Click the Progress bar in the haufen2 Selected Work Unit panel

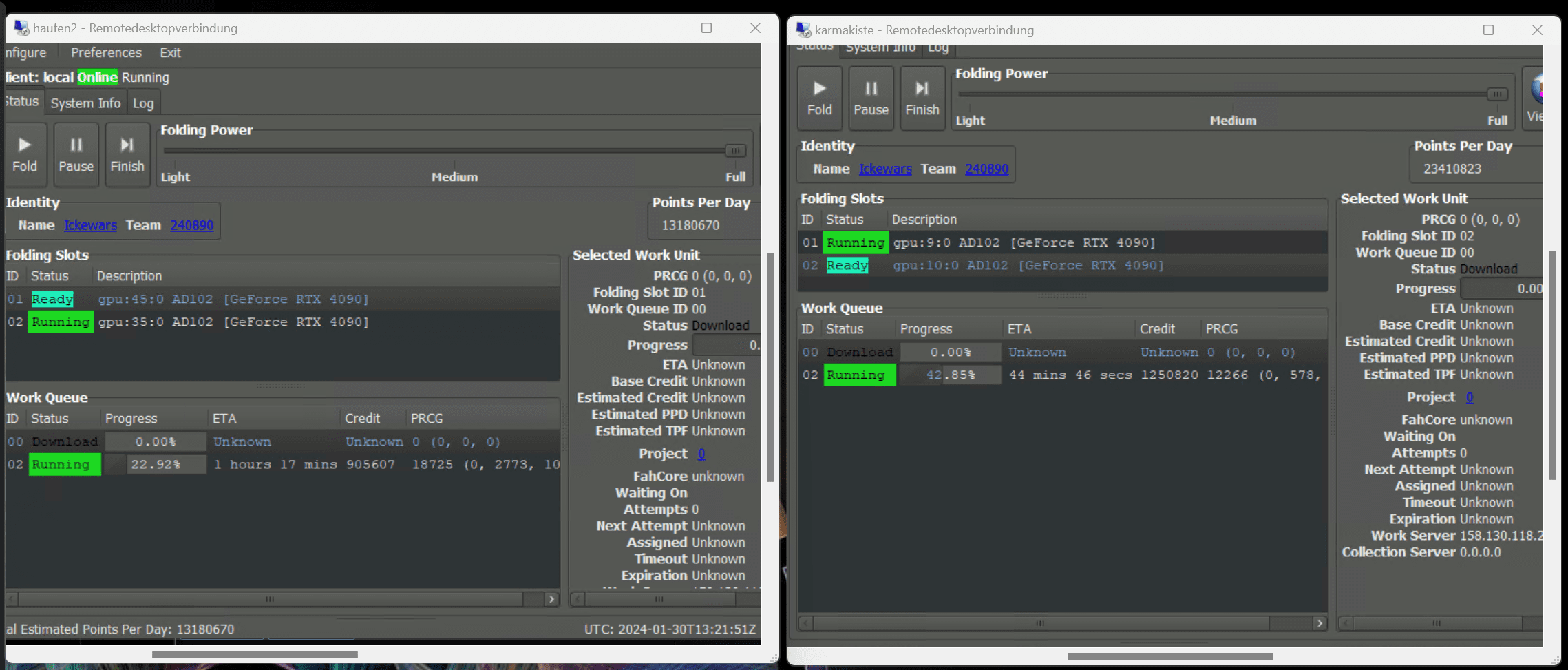[726, 345]
